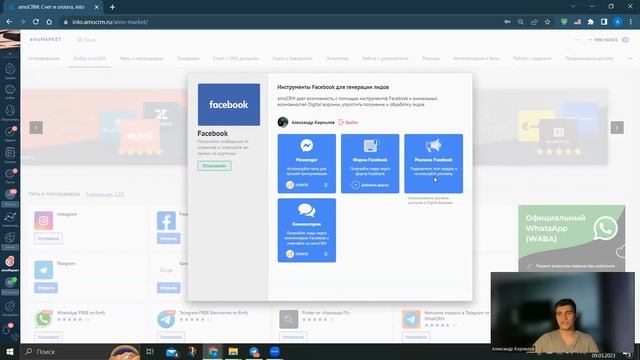640x360 pixels.
Task: Click the show all link next to chats heading
Action: [105, 194]
